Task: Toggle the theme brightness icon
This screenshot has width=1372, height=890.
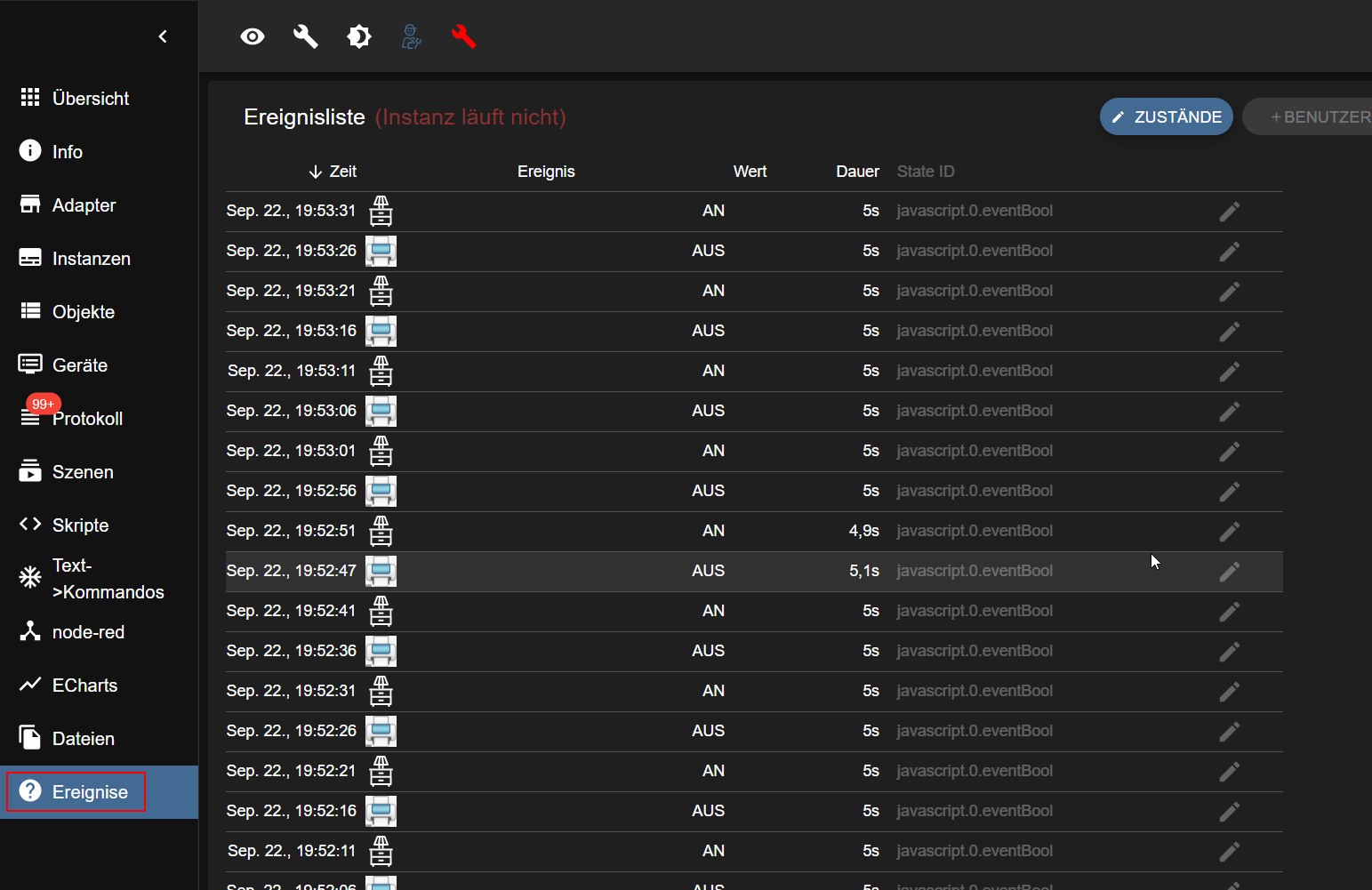Action: click(359, 36)
